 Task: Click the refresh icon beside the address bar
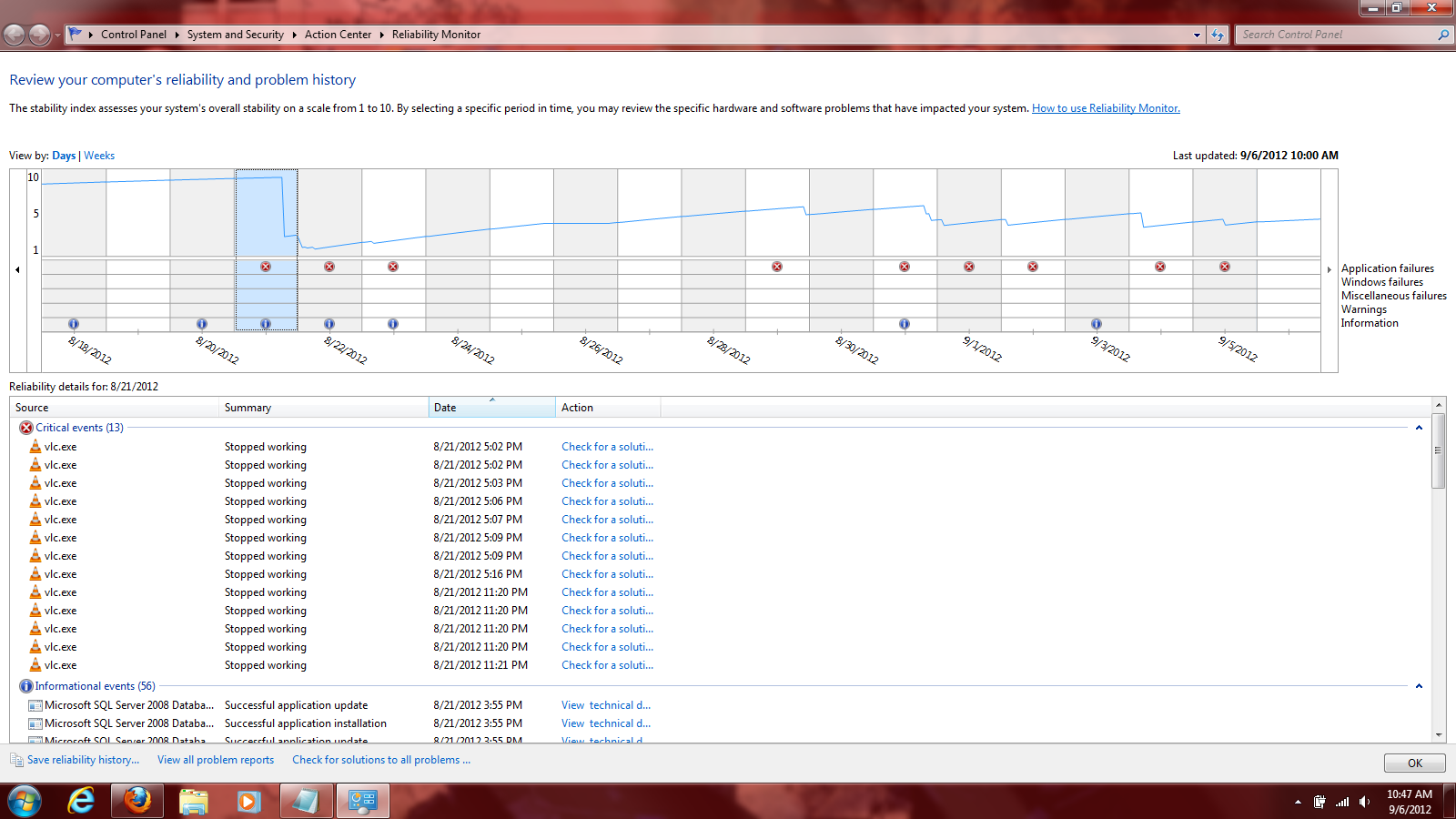tap(1218, 35)
